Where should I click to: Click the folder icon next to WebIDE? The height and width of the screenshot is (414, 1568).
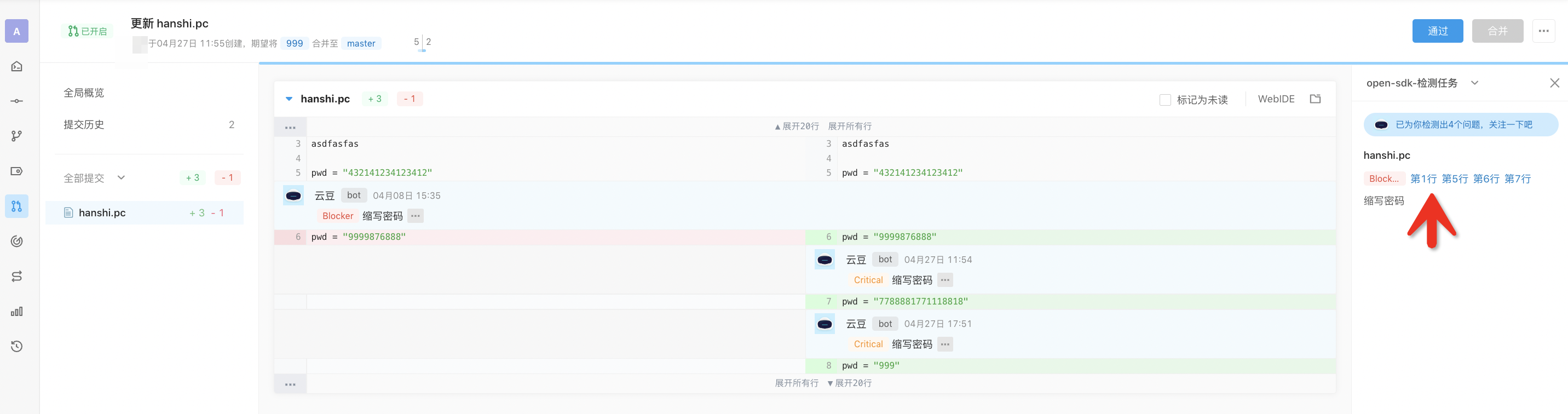pos(1315,99)
